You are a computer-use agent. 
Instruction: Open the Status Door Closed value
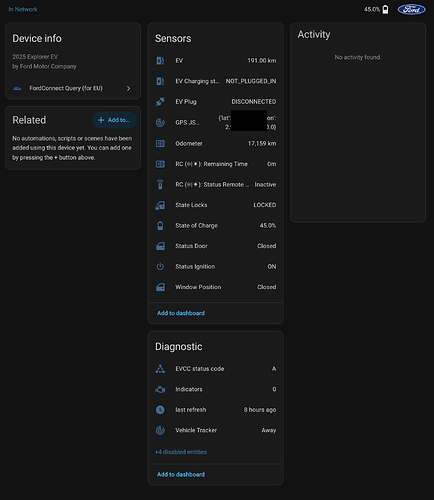267,246
